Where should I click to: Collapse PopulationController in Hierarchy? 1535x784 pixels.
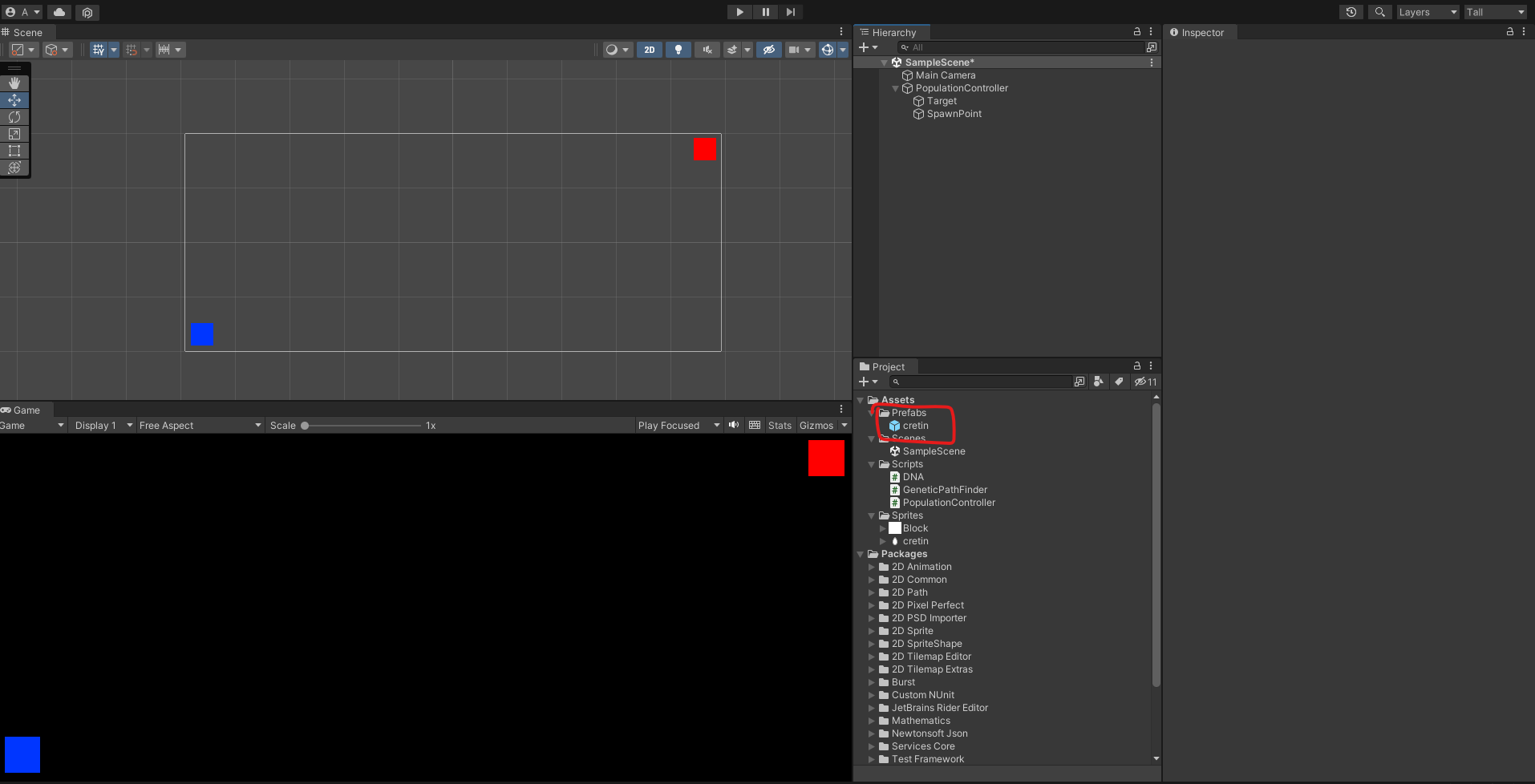[x=896, y=88]
